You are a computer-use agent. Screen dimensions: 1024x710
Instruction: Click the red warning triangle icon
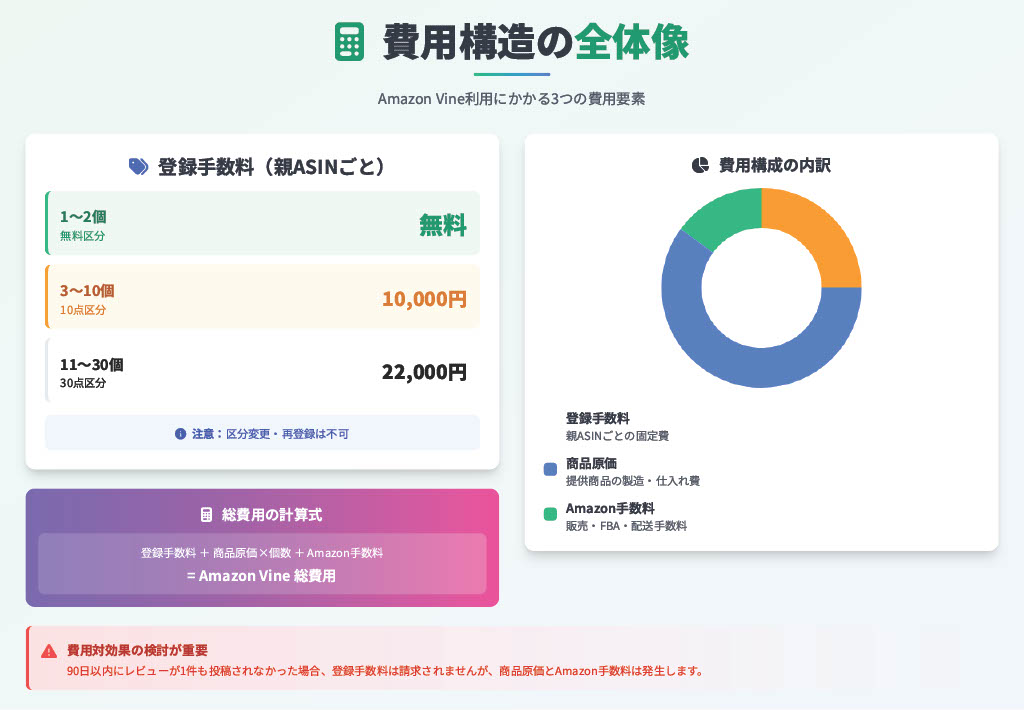[49, 651]
